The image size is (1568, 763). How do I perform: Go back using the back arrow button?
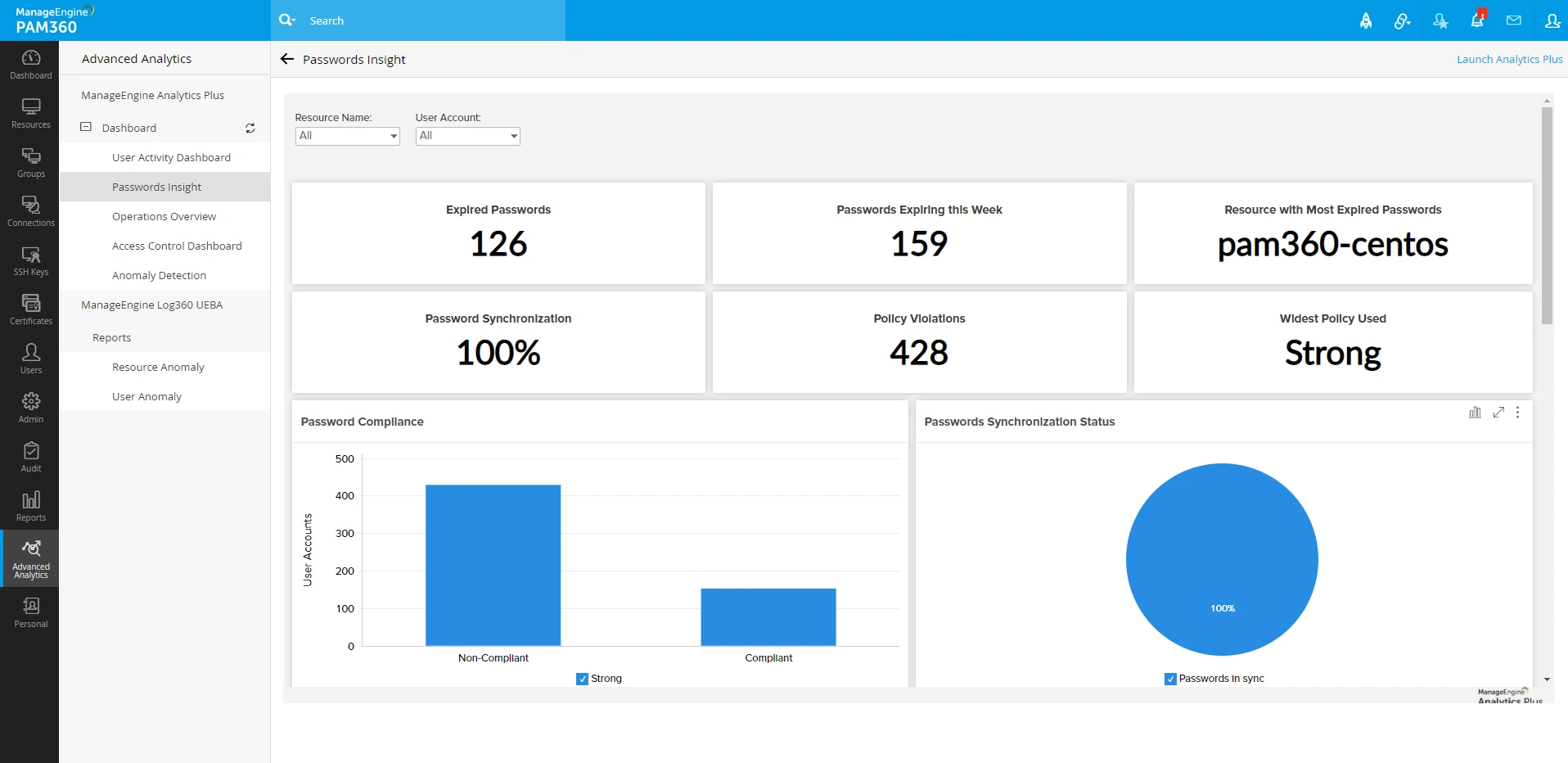(x=286, y=59)
